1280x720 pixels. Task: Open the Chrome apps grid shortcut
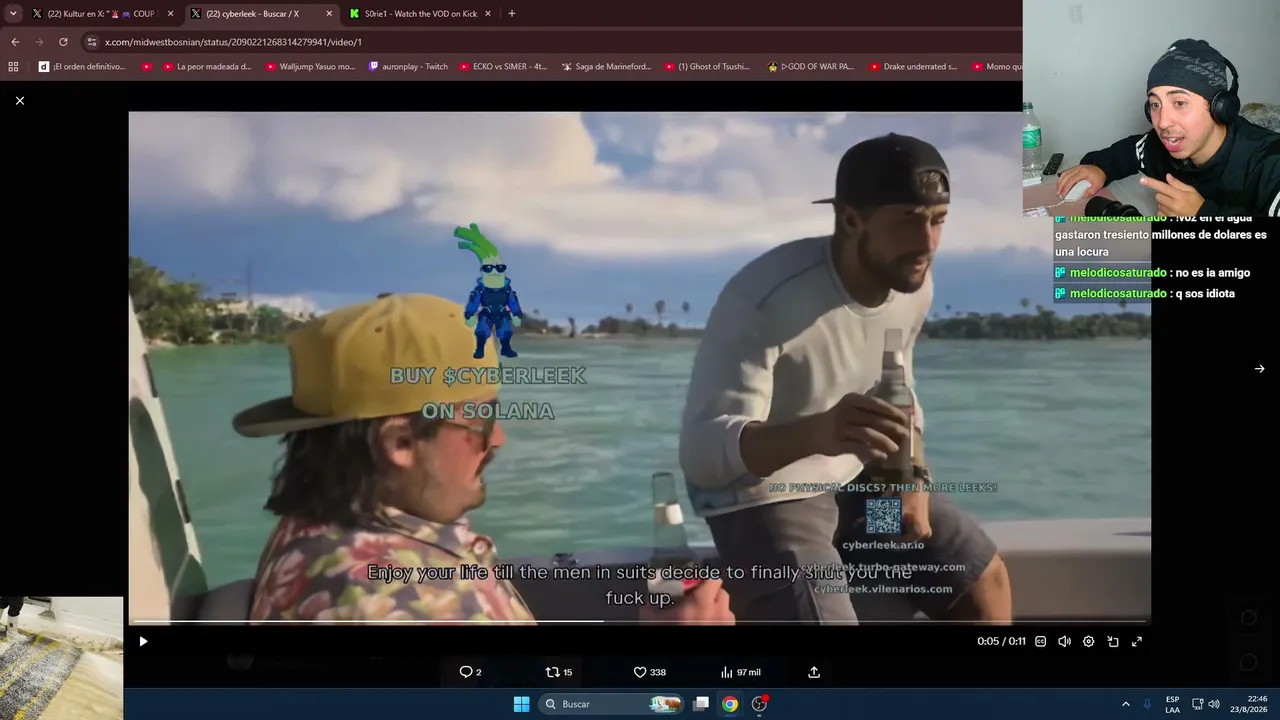(13, 67)
